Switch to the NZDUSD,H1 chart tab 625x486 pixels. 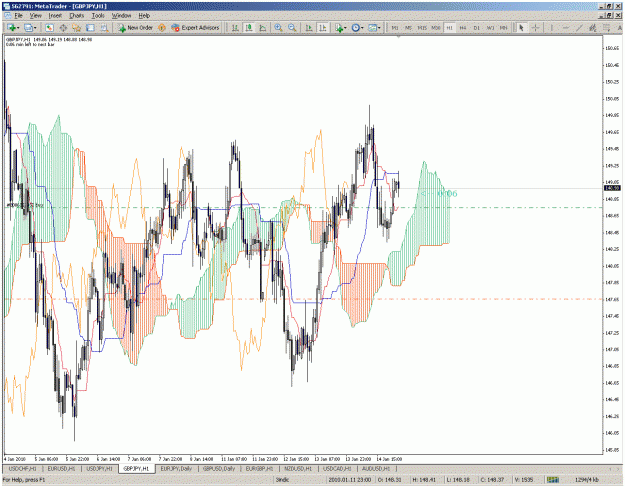tap(298, 469)
